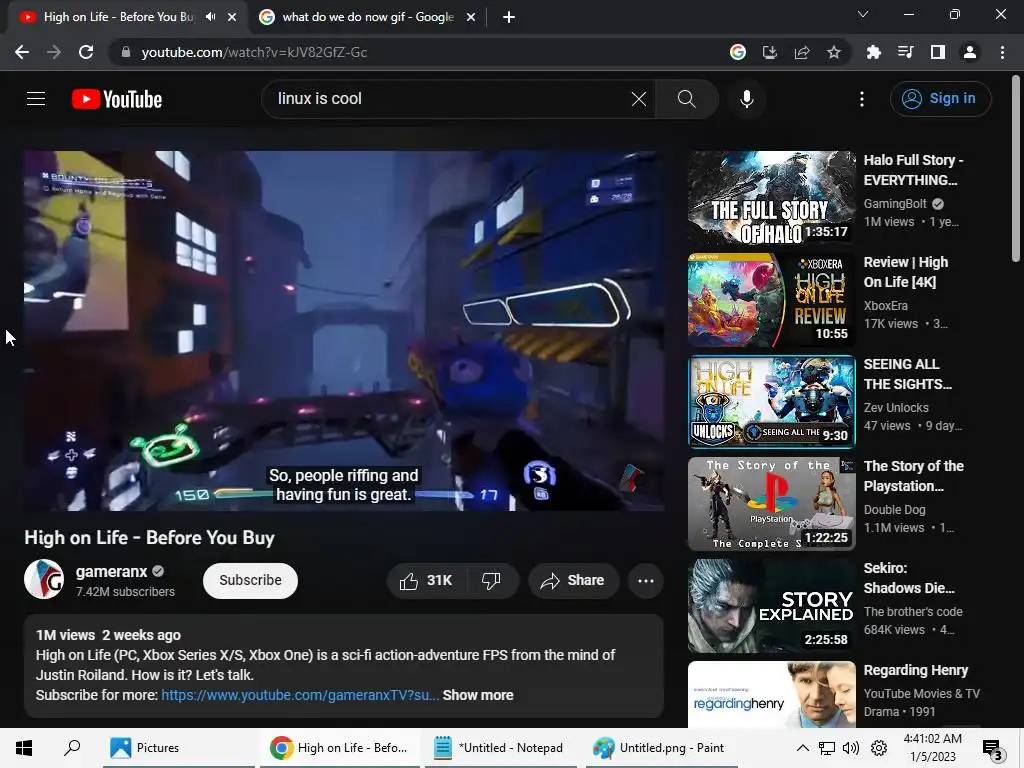Go to the YouTube home logo
This screenshot has height=768, width=1024.
click(117, 99)
